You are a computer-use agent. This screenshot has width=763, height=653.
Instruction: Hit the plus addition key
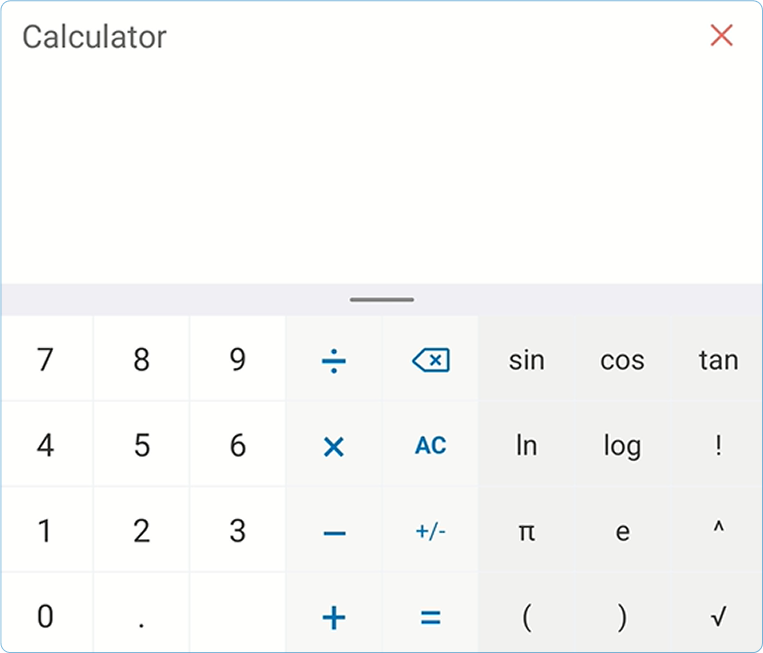click(x=334, y=617)
